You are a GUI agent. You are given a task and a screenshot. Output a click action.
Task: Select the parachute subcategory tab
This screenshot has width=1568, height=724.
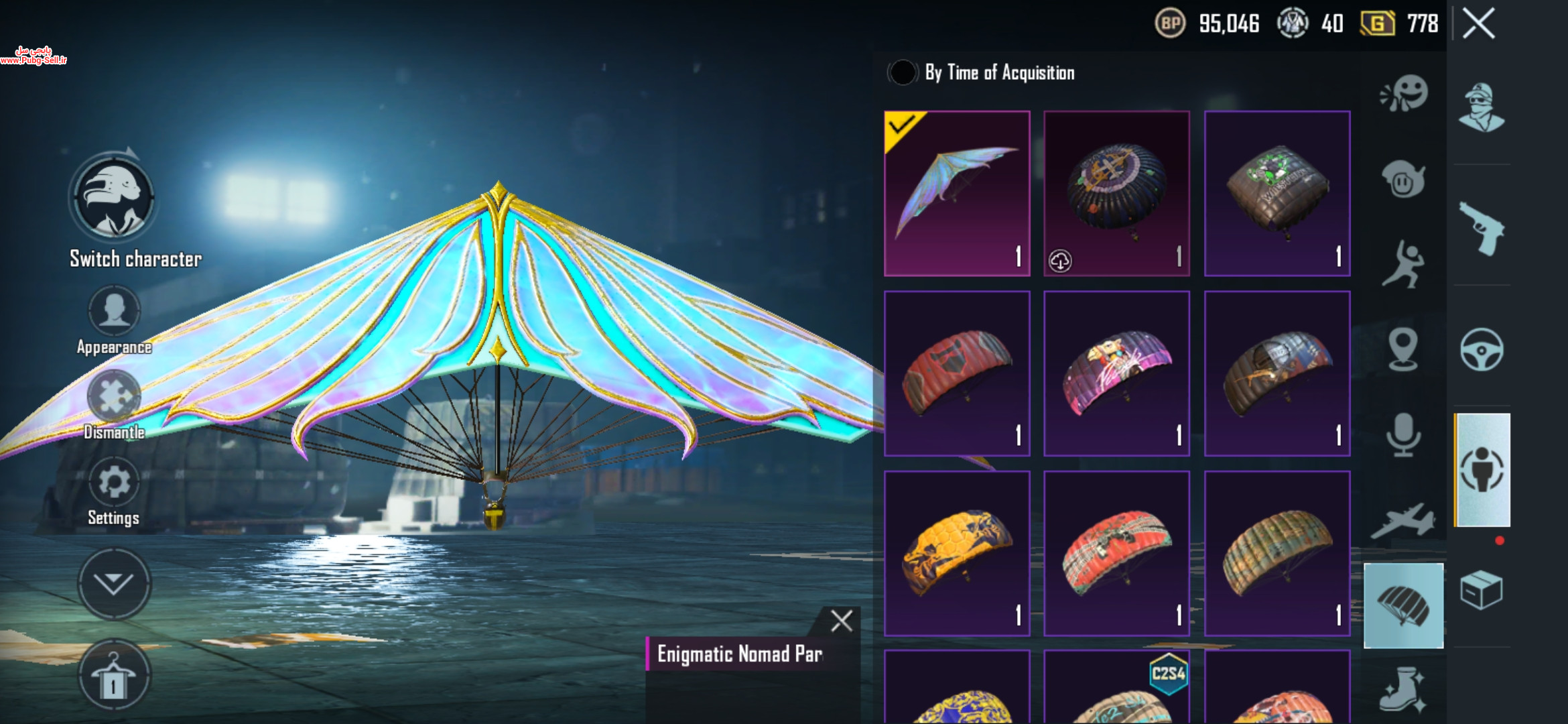(x=1403, y=605)
